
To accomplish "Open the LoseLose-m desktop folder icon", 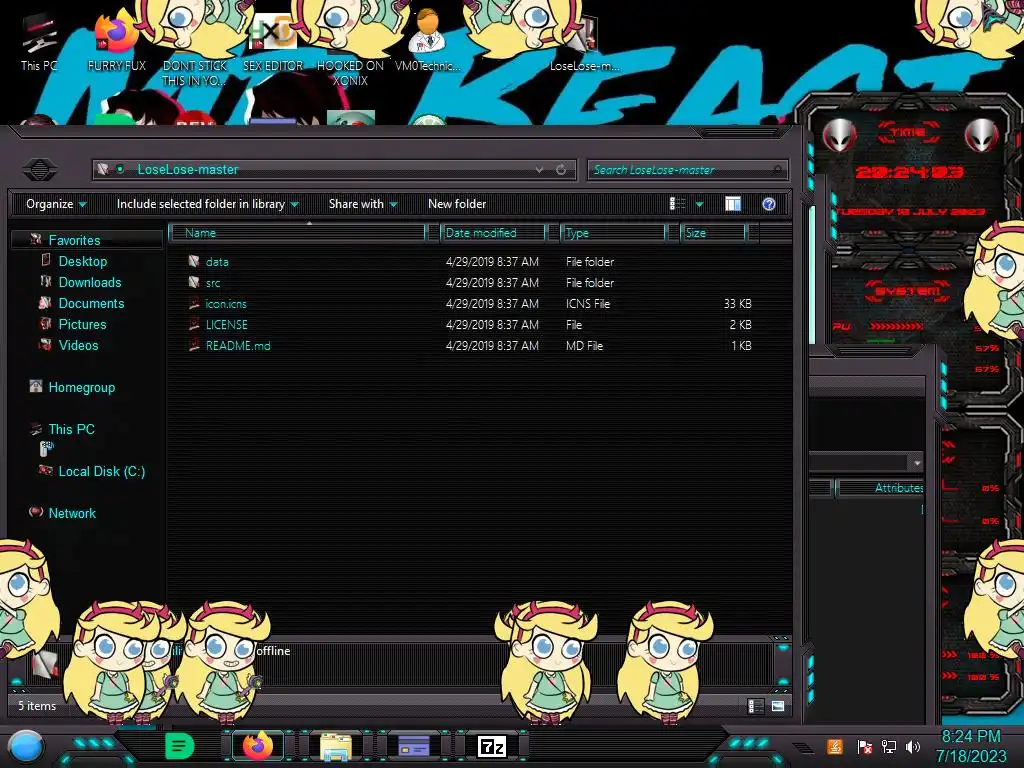I will pos(584,42).
